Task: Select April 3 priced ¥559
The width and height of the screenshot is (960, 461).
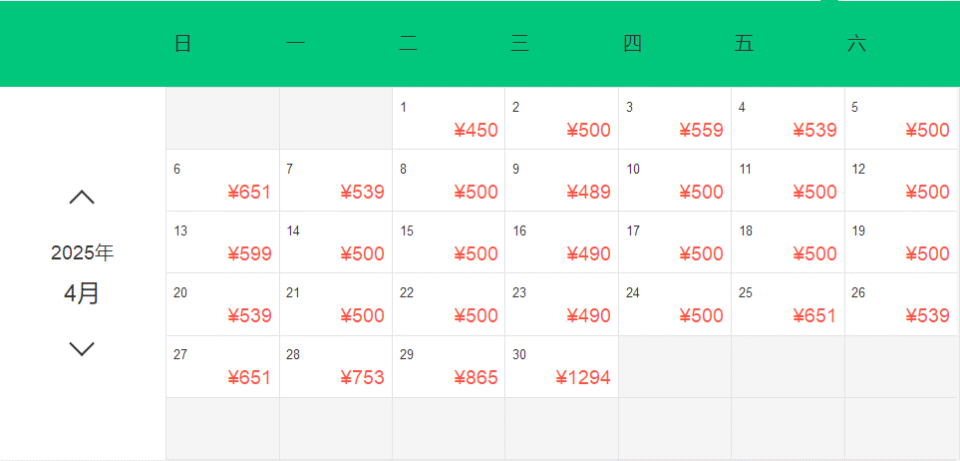Action: pyautogui.click(x=675, y=119)
